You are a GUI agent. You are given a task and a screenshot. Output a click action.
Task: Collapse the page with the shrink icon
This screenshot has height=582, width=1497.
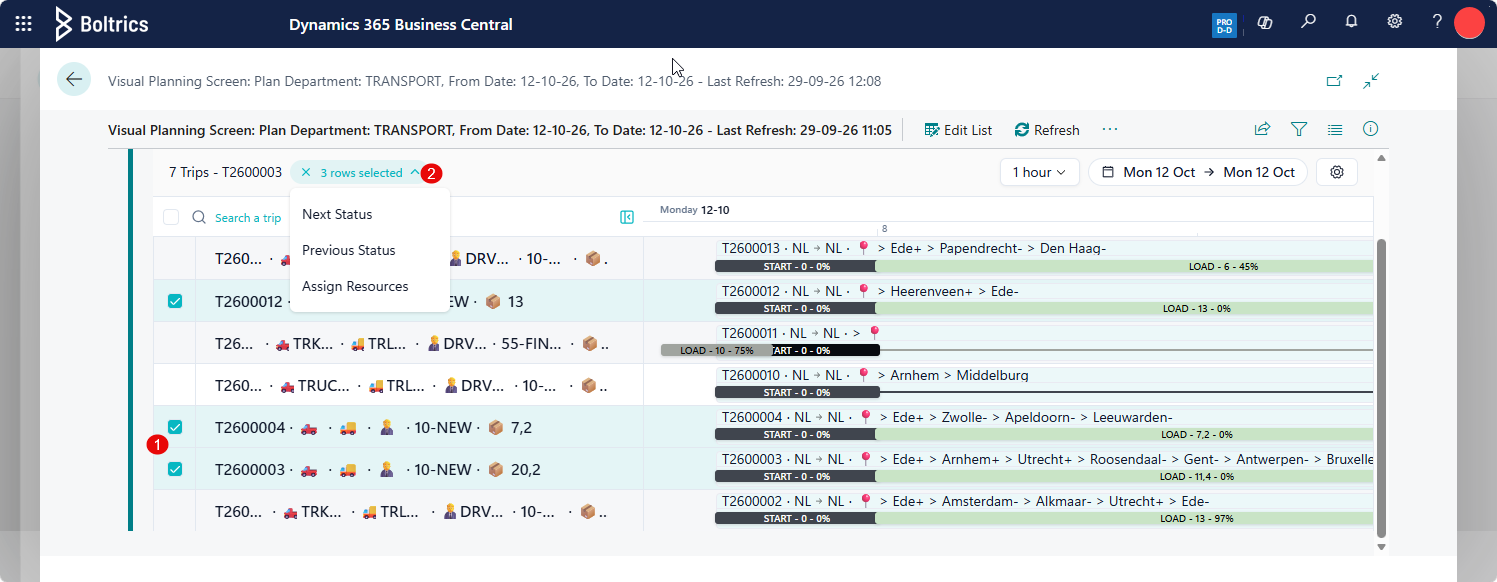1371,81
